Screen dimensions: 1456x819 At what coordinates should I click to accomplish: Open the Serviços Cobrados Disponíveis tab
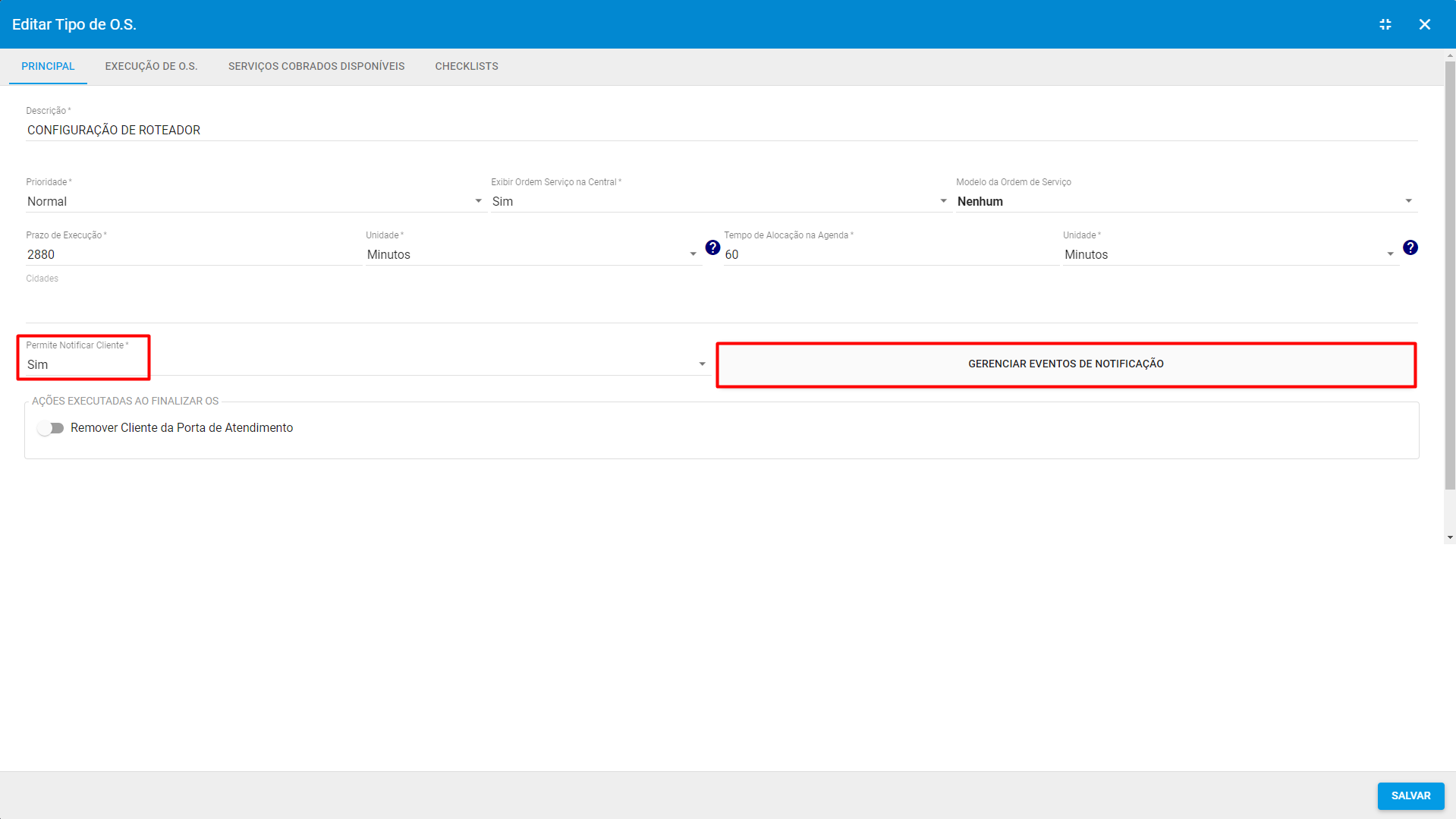pos(316,66)
